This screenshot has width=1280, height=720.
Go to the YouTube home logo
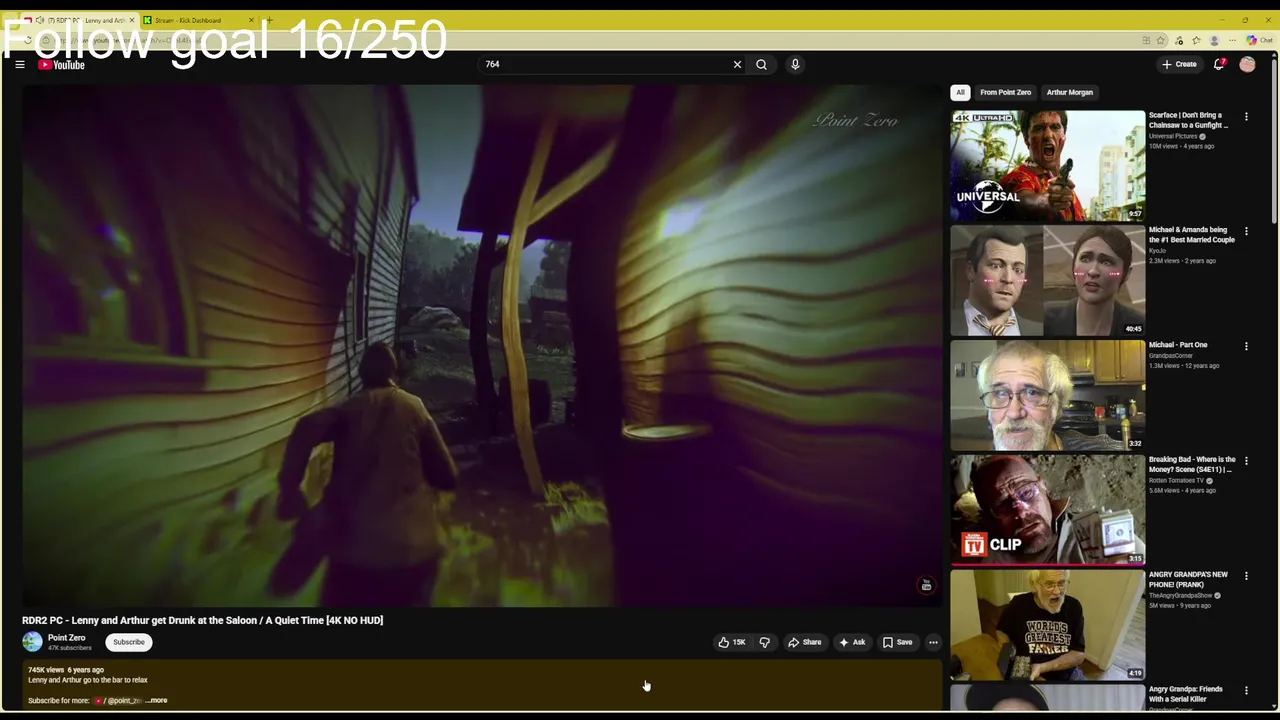click(61, 65)
